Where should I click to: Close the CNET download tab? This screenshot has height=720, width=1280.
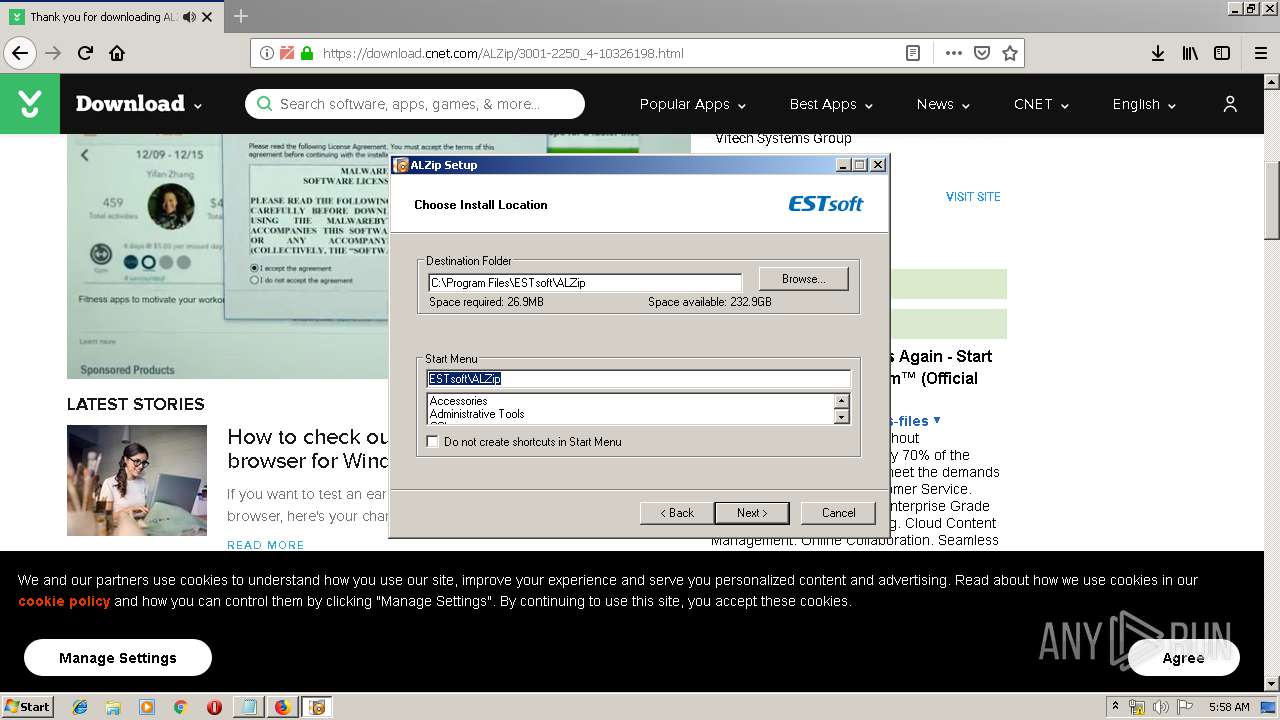click(x=207, y=17)
